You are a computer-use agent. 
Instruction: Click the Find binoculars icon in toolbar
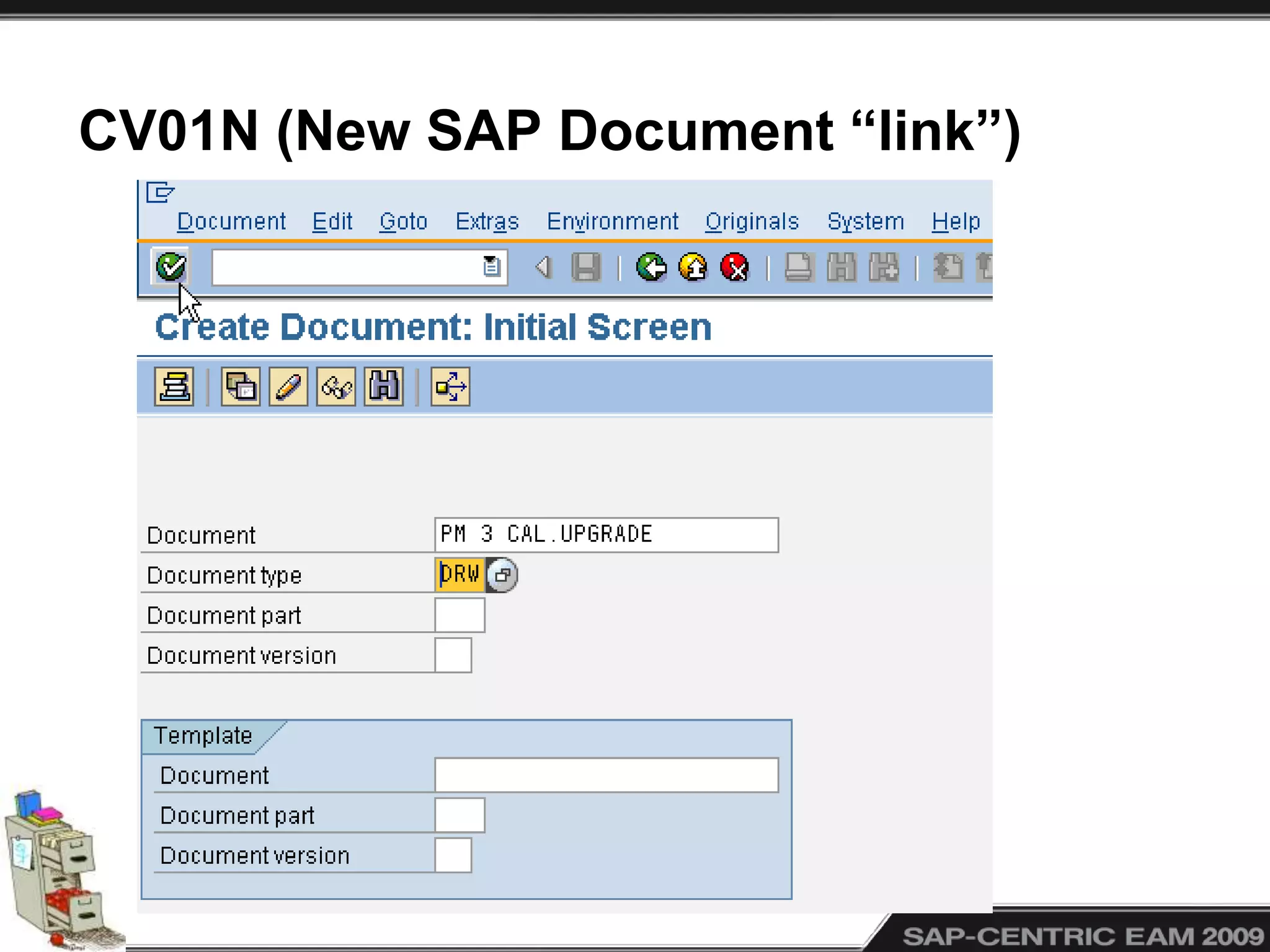tap(841, 267)
